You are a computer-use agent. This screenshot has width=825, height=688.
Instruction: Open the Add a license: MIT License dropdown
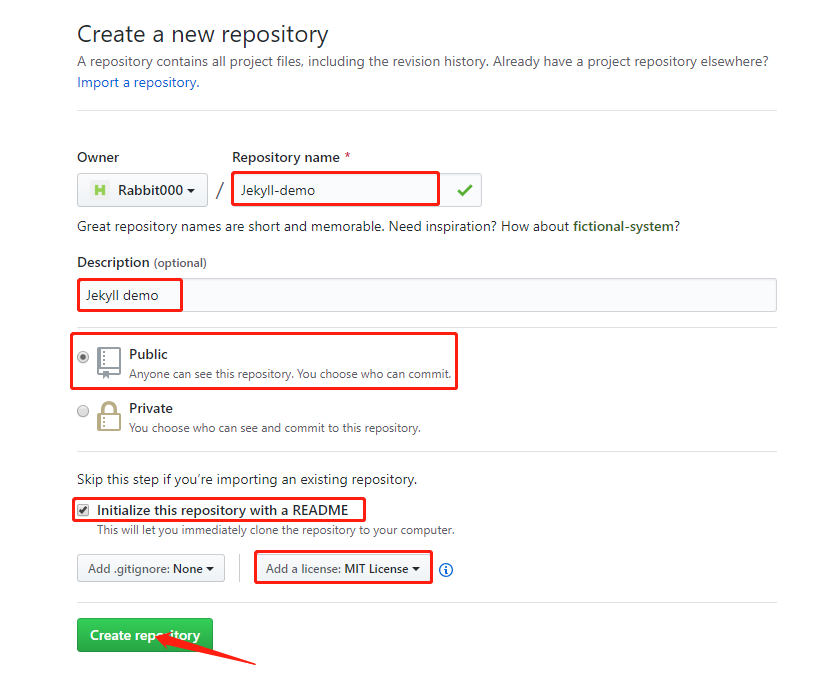click(343, 567)
